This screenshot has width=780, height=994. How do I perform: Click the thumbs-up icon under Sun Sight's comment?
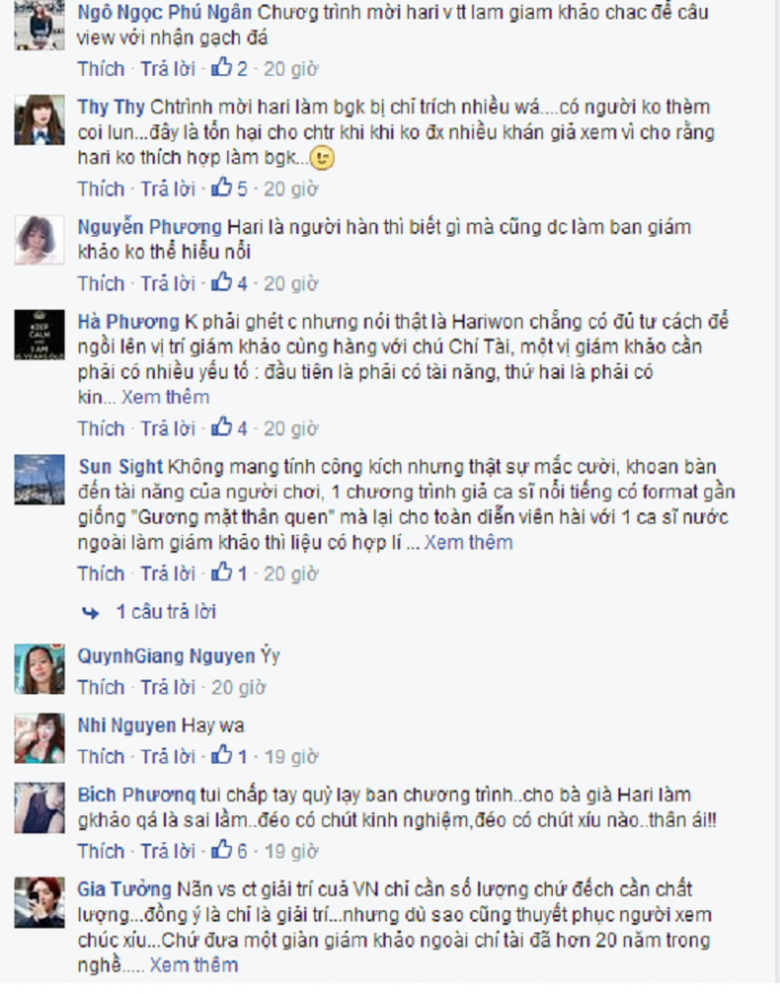[x=221, y=572]
